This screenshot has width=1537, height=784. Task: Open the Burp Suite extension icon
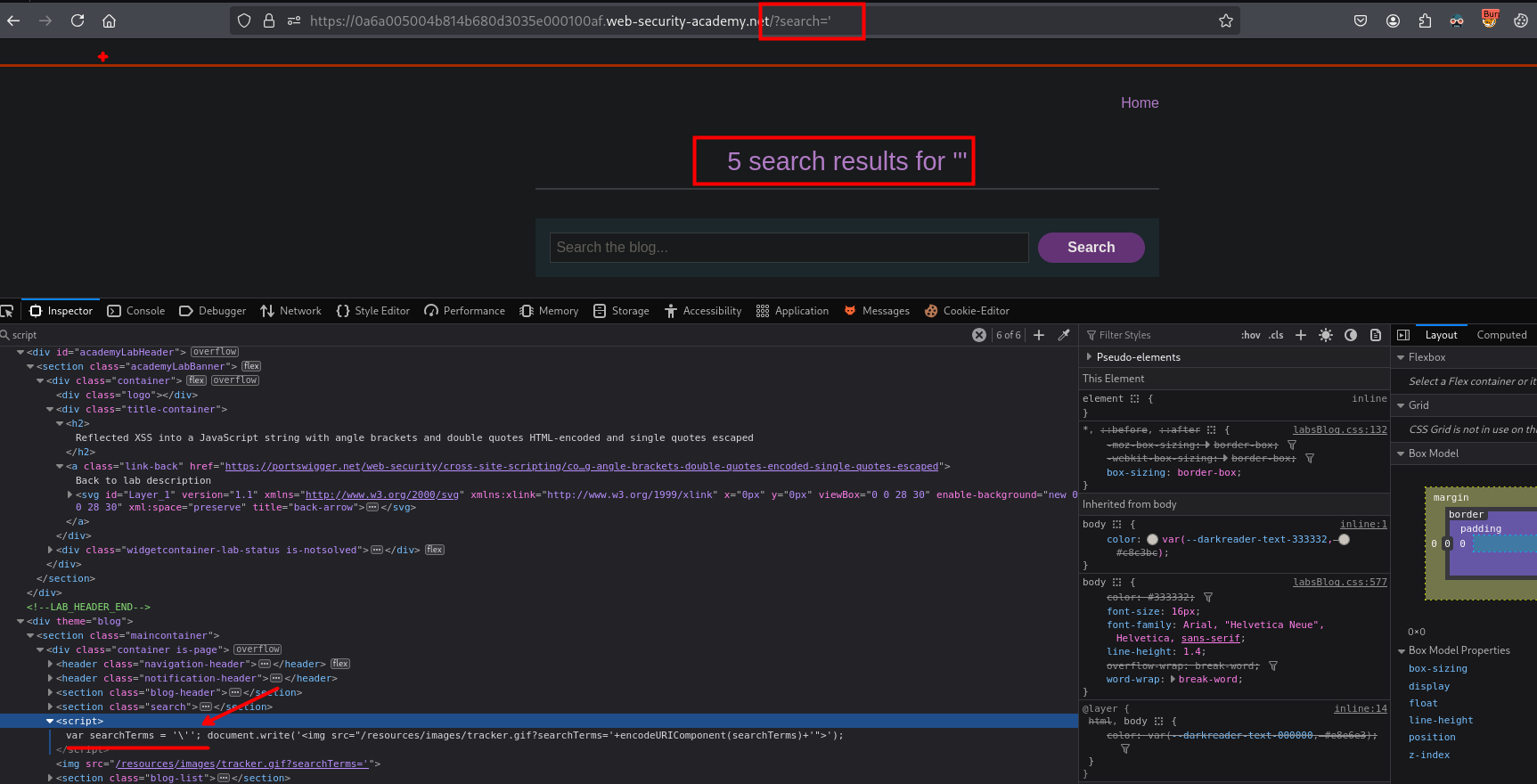click(x=1489, y=20)
